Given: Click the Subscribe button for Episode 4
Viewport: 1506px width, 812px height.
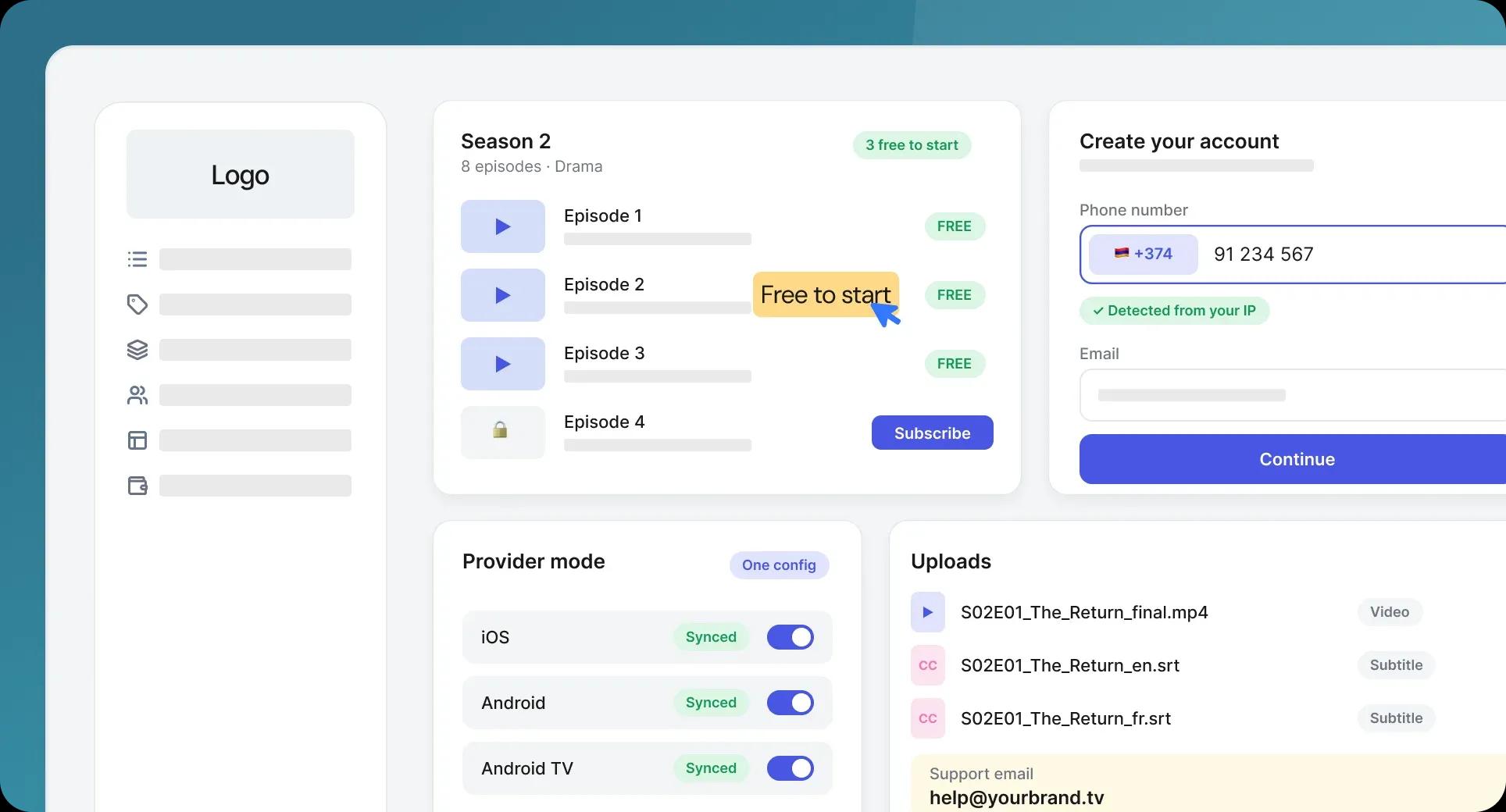Looking at the screenshot, I should [x=933, y=433].
